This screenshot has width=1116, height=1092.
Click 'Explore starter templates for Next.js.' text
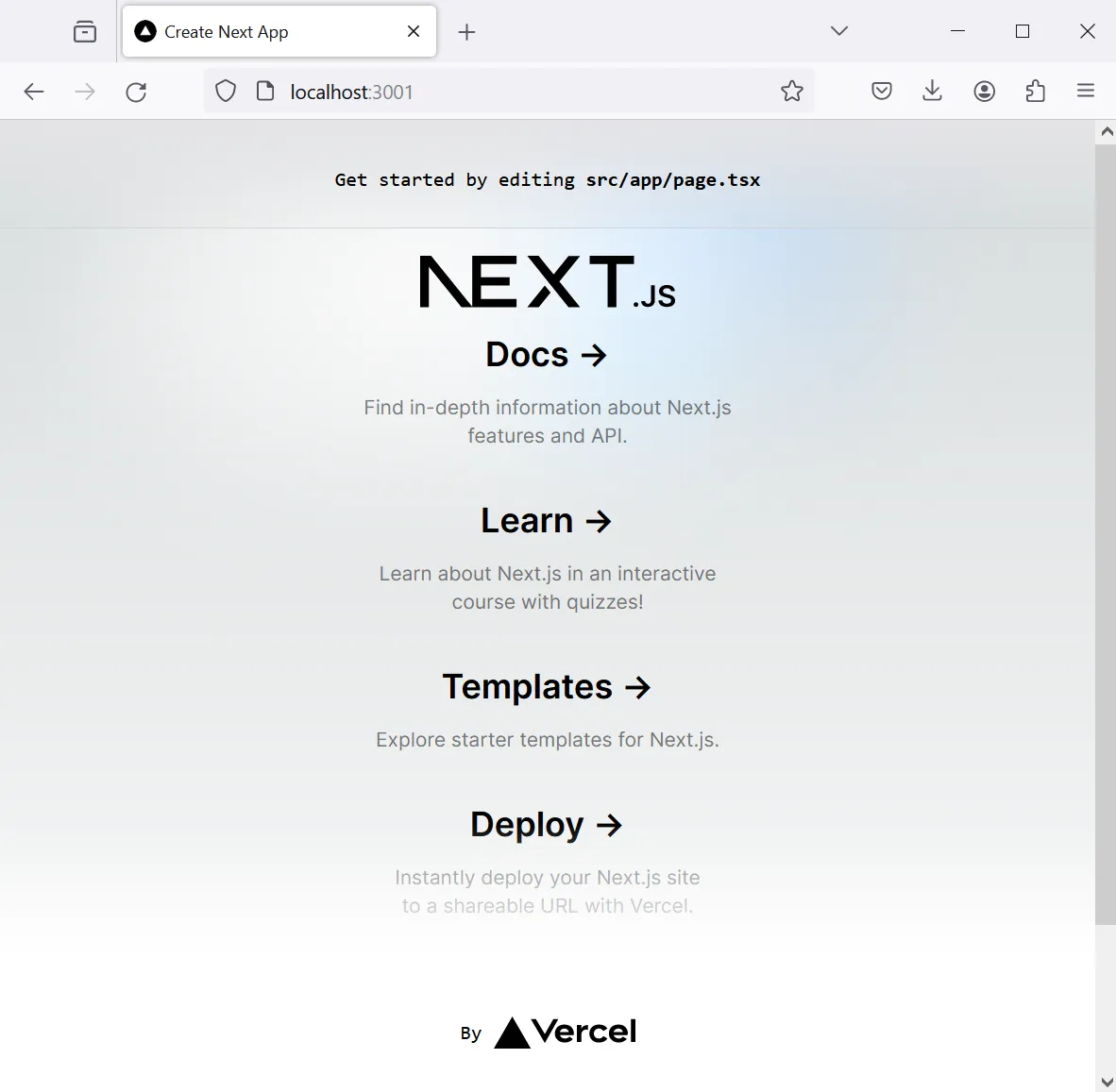coord(548,740)
